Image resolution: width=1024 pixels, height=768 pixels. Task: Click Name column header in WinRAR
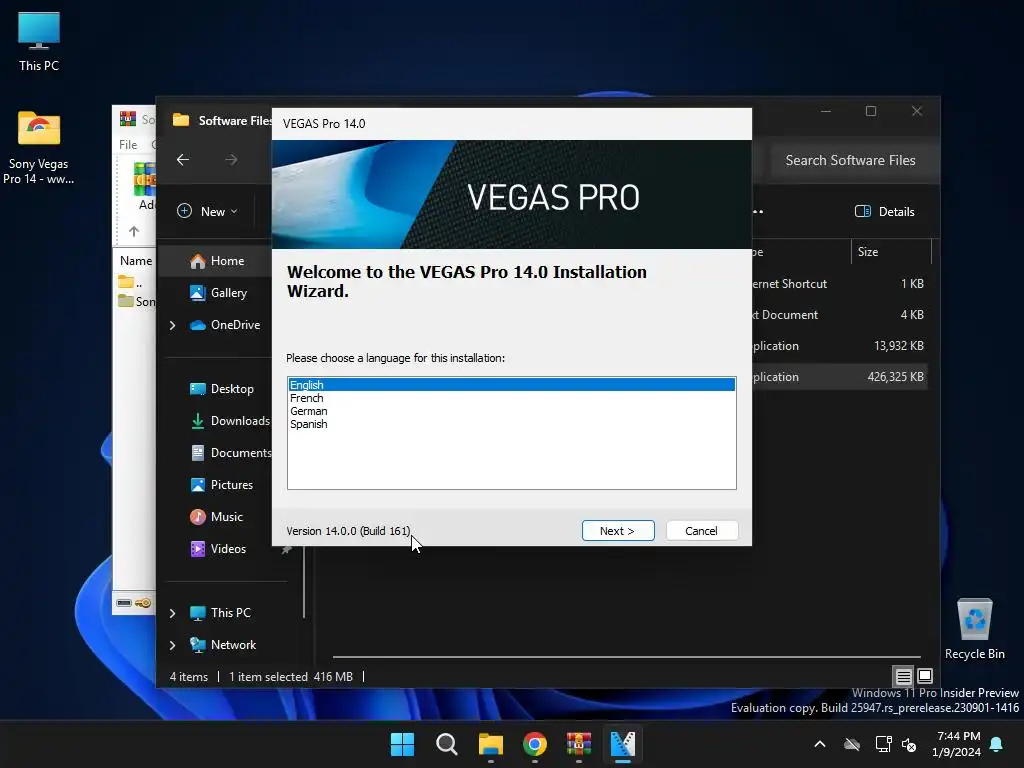[136, 261]
